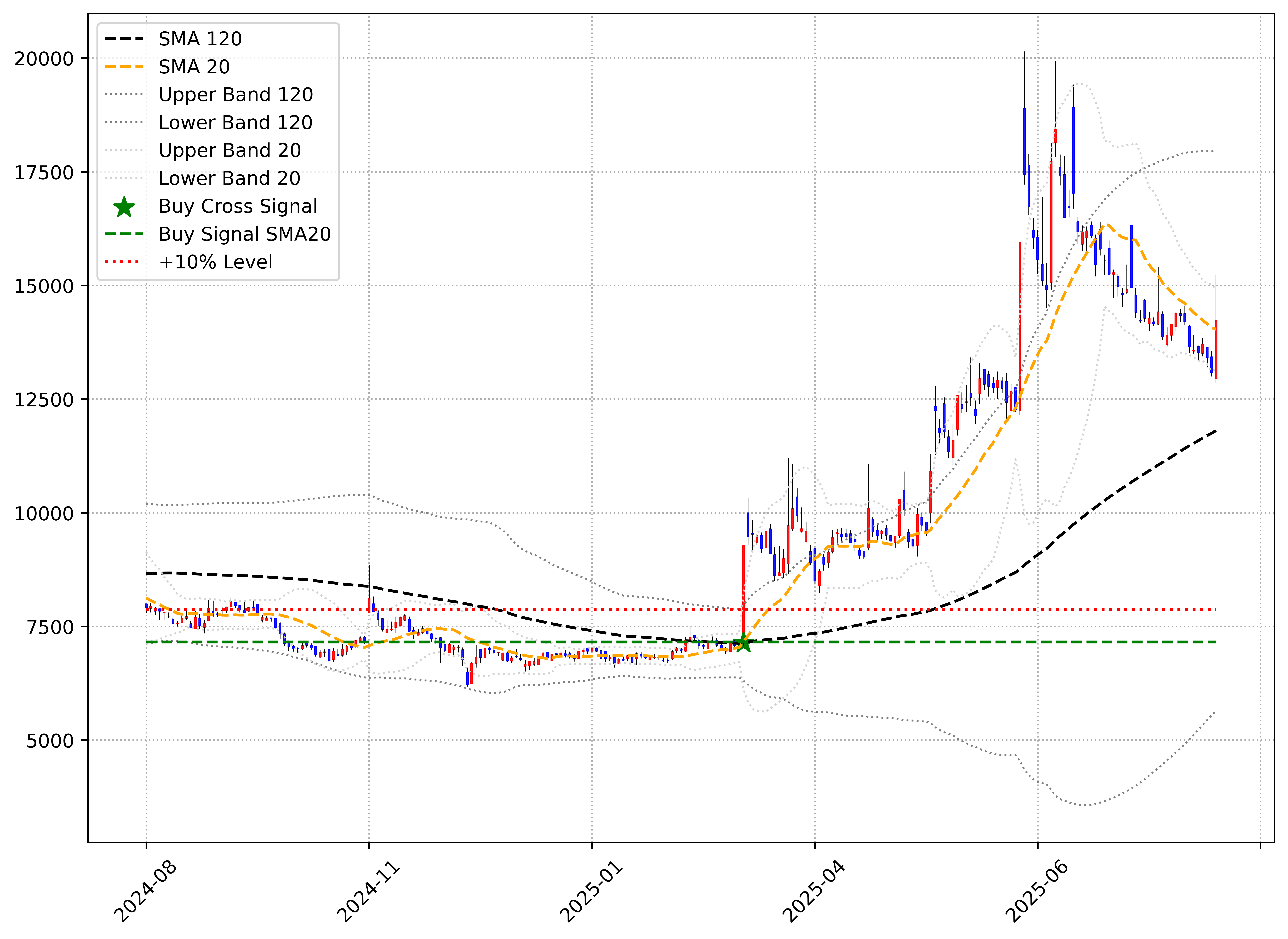Click the green star icon in legend
The image size is (1288, 939).
(124, 207)
